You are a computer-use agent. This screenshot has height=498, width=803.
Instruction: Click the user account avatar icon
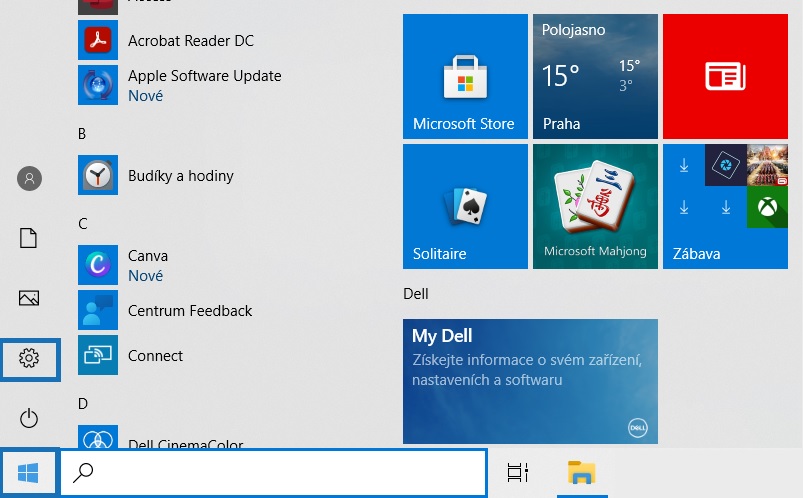coord(29,178)
